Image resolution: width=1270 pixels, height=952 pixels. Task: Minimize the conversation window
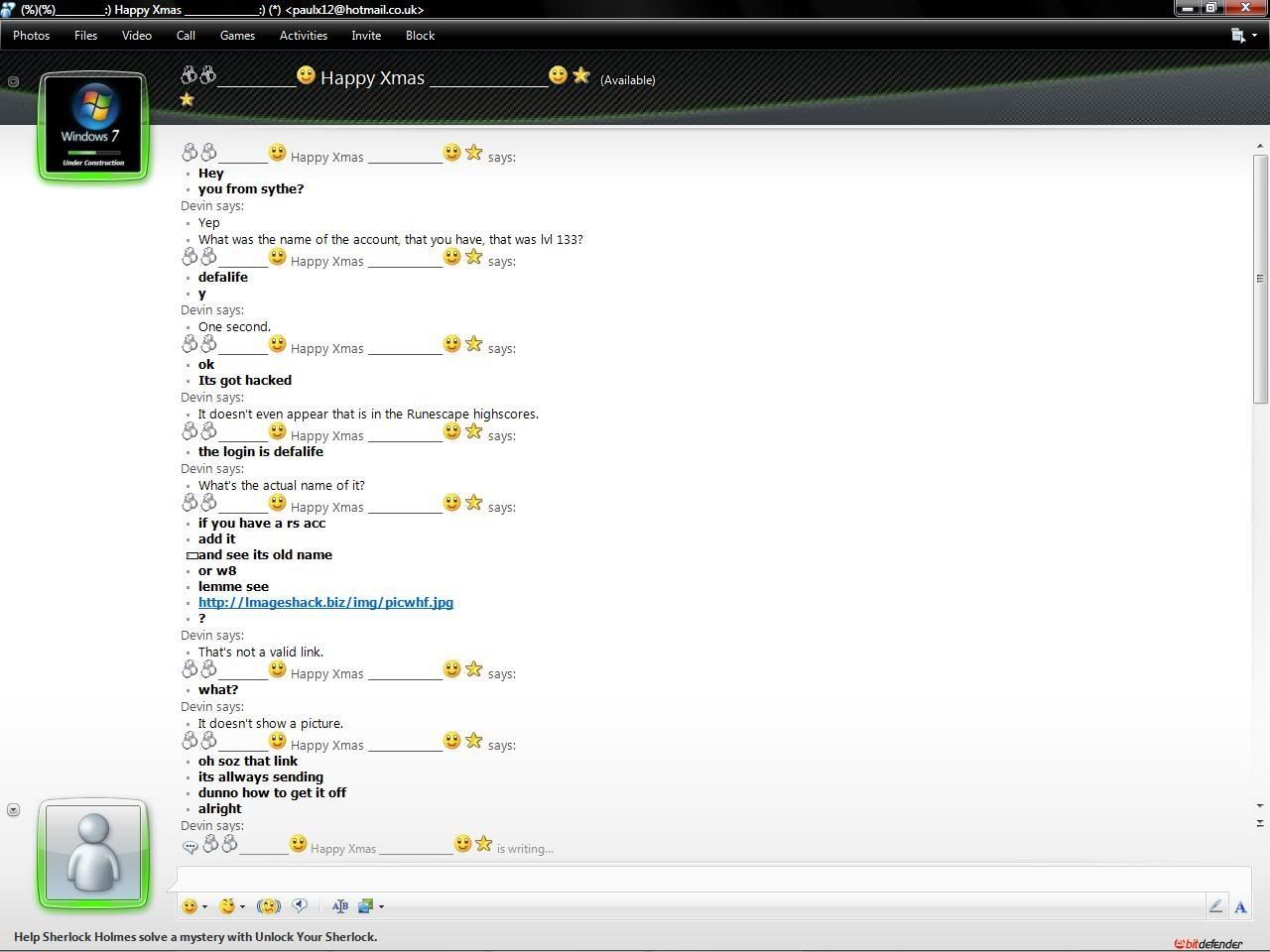point(1187,8)
